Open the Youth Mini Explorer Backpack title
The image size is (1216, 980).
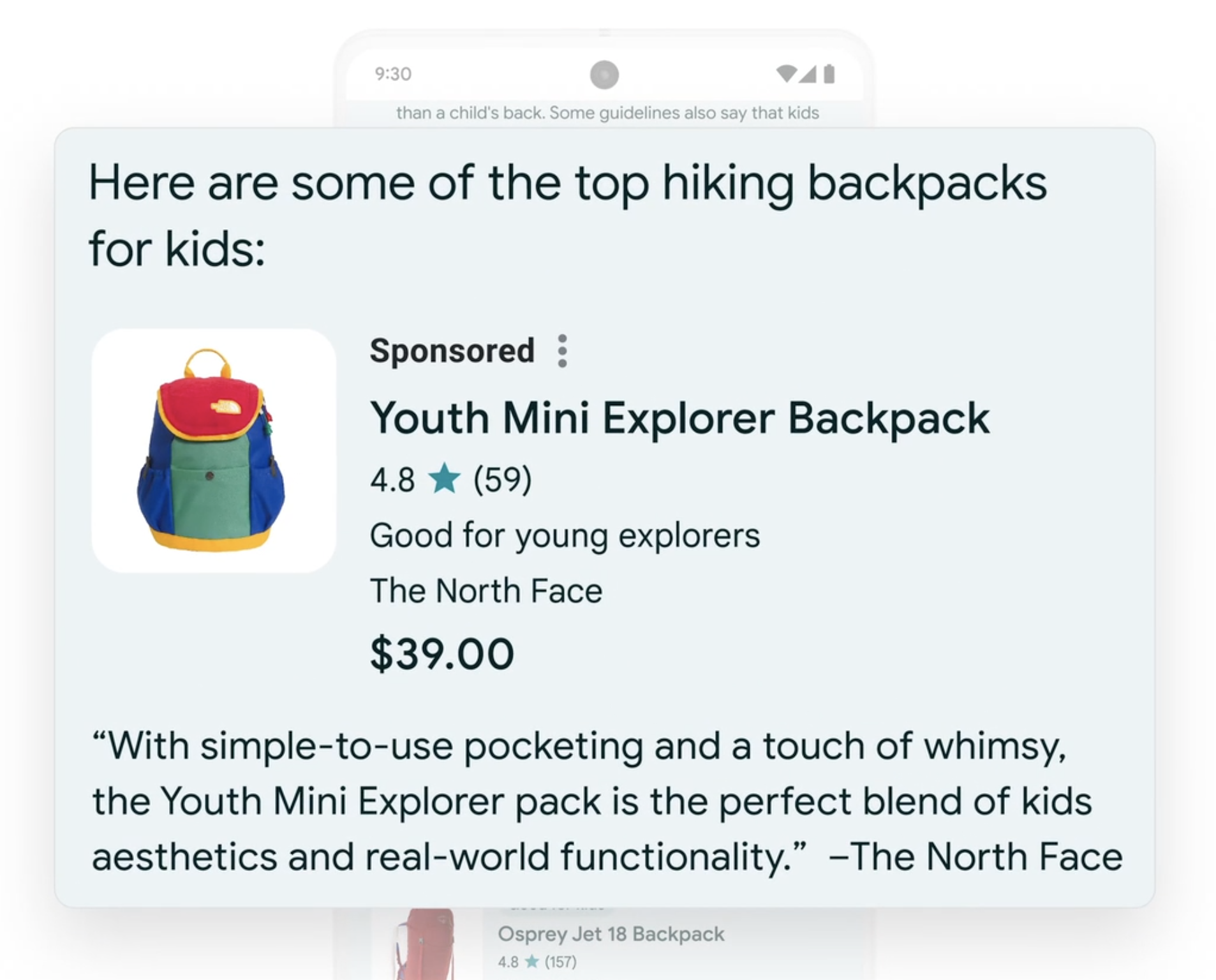coord(679,419)
